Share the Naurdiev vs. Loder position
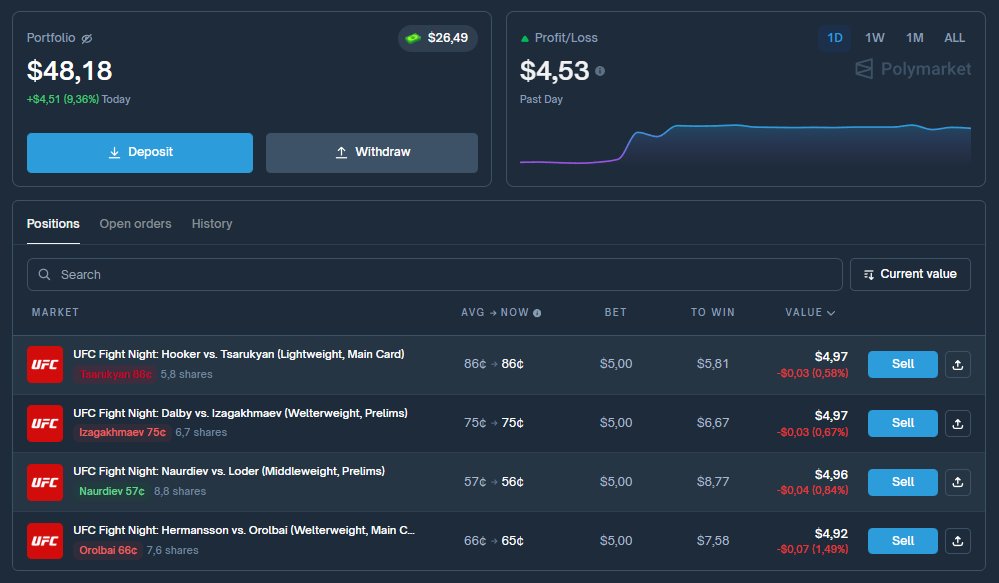This screenshot has height=583, width=999. [x=958, y=482]
